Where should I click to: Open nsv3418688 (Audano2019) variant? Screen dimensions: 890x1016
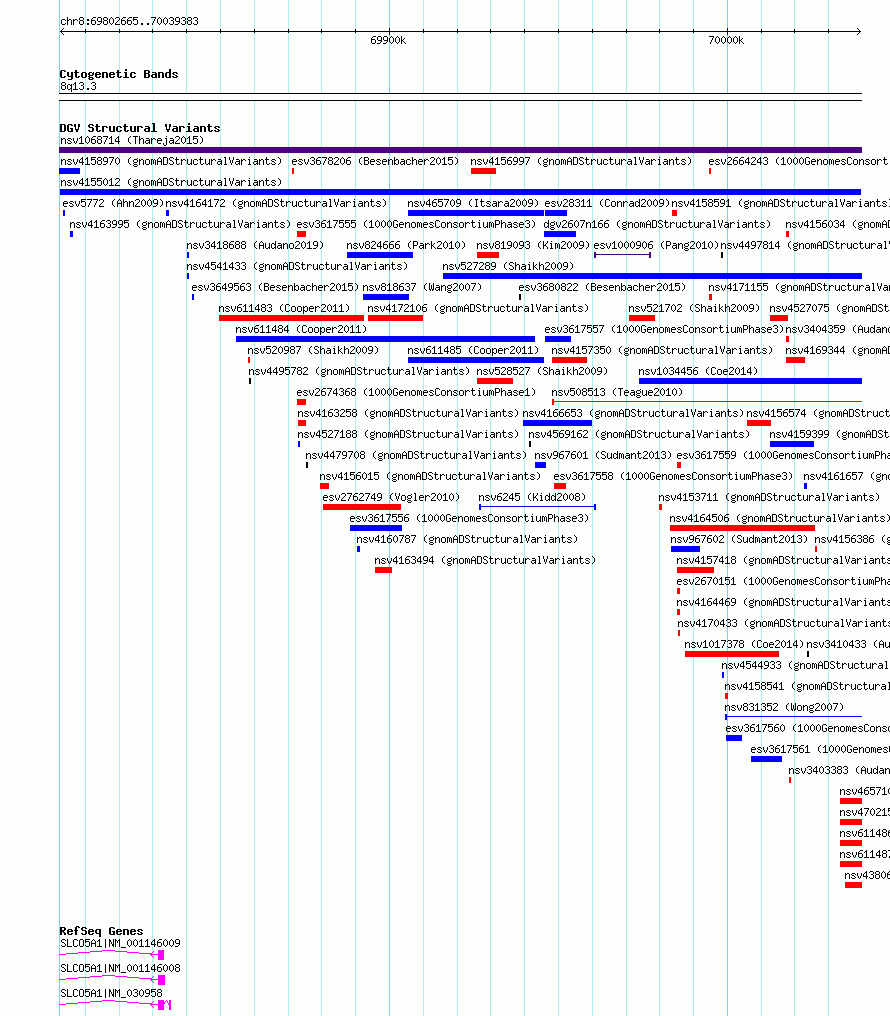(x=255, y=246)
